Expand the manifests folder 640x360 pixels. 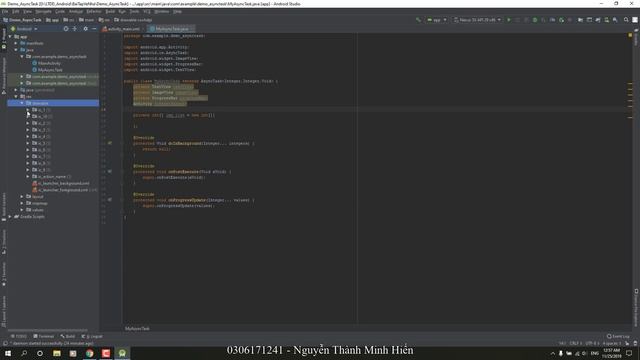click(x=16, y=43)
